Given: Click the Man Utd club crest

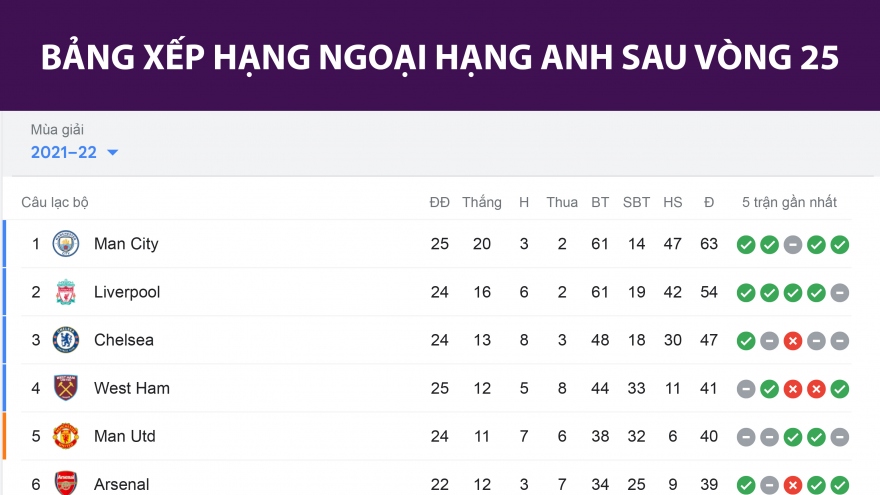Looking at the screenshot, I should tap(66, 436).
